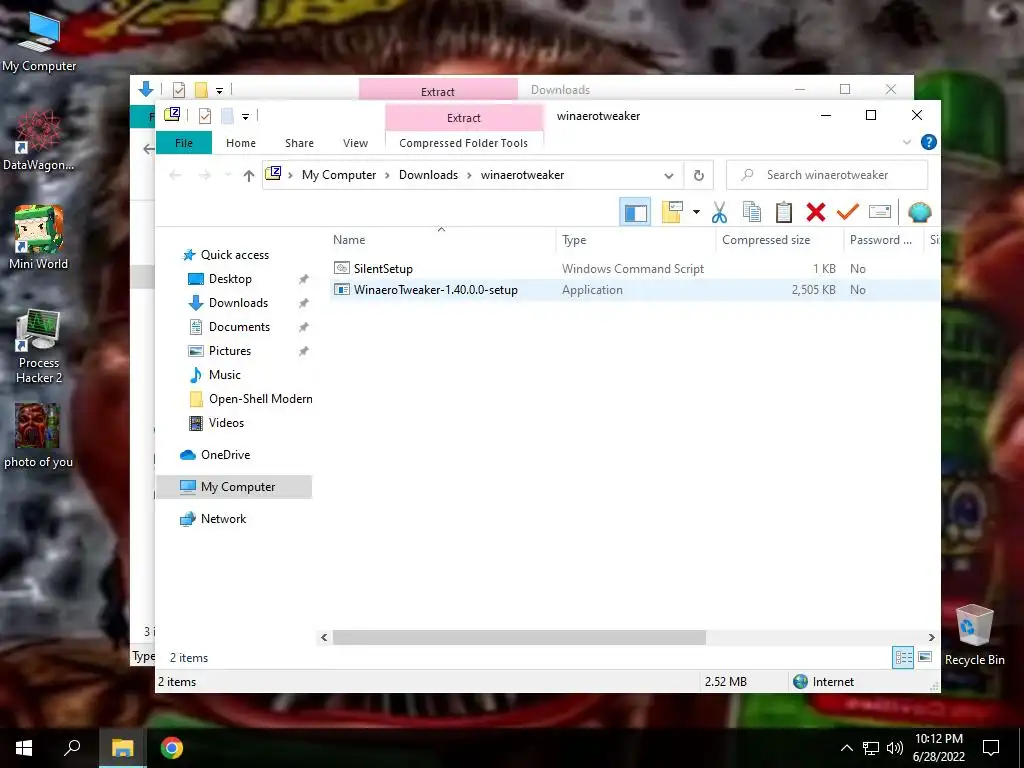Open Google Chrome from the taskbar

[x=172, y=747]
